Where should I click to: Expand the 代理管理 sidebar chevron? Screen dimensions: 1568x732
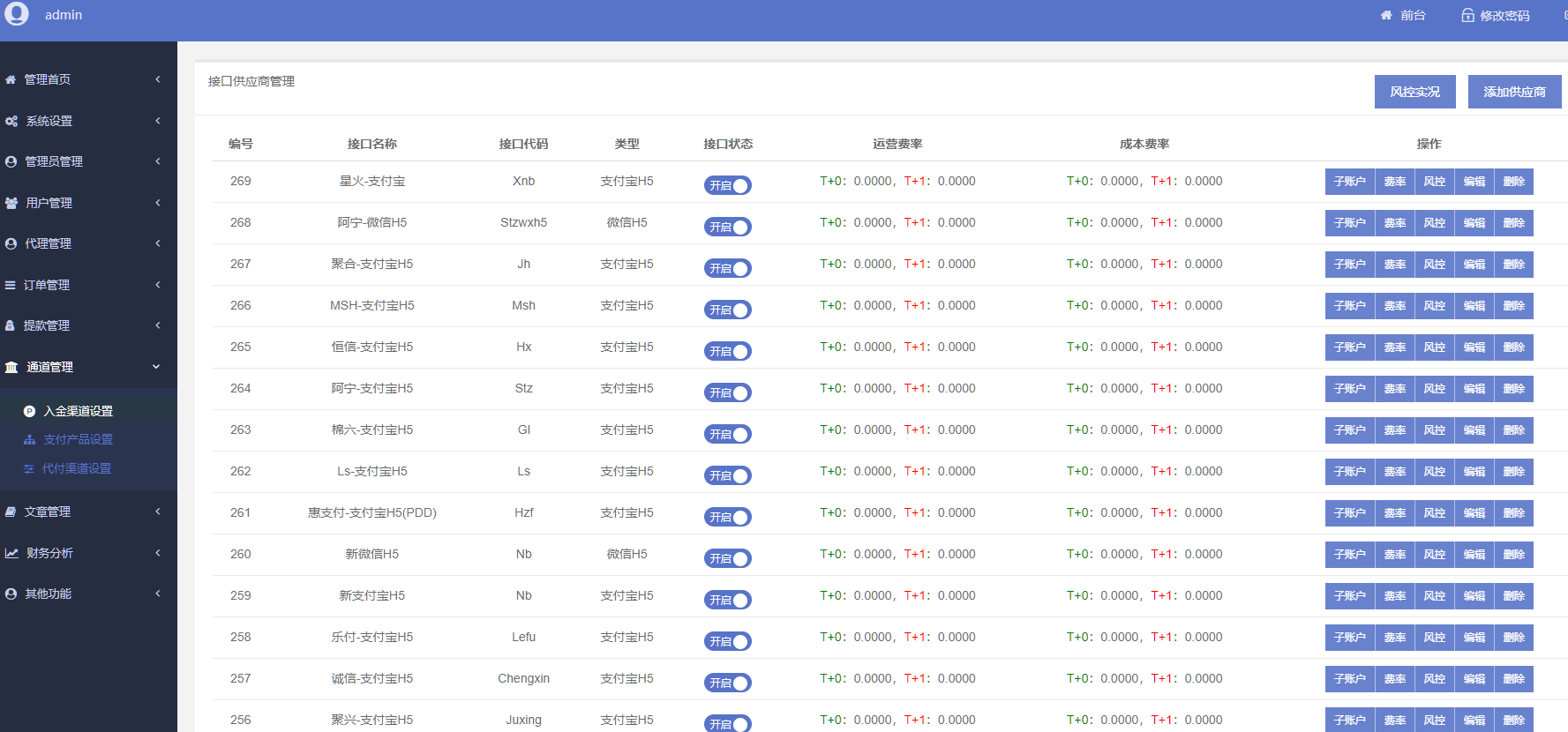click(x=158, y=243)
